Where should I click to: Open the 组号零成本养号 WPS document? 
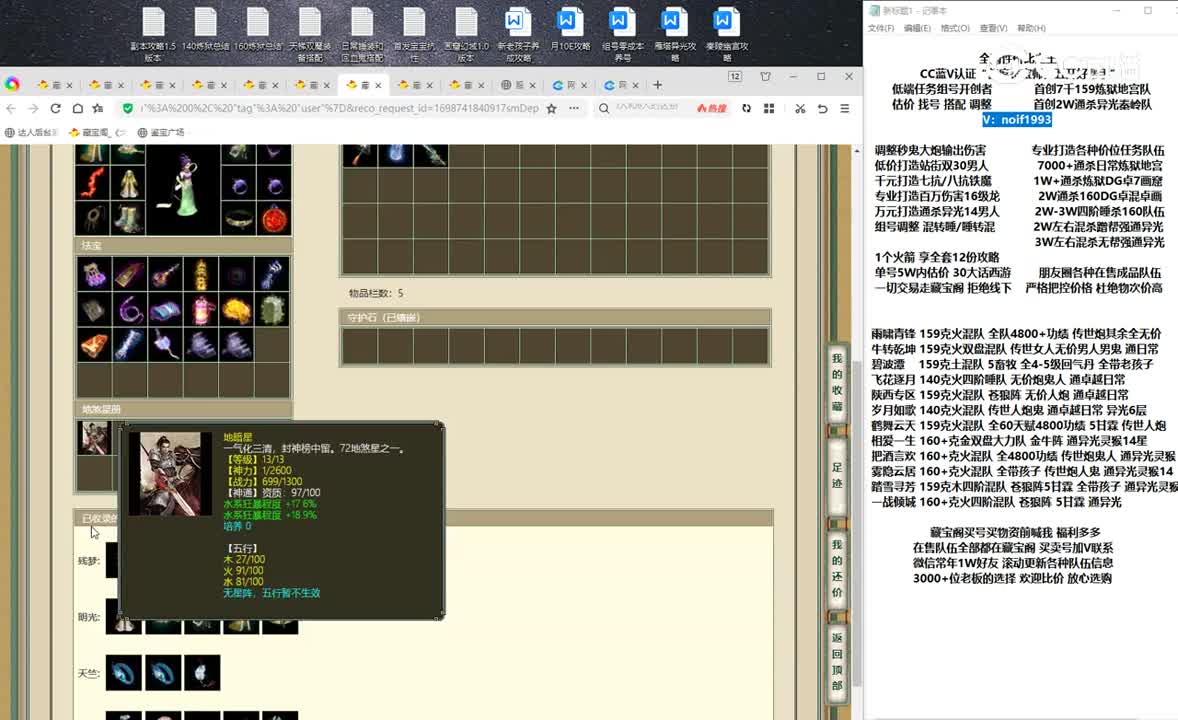(623, 35)
